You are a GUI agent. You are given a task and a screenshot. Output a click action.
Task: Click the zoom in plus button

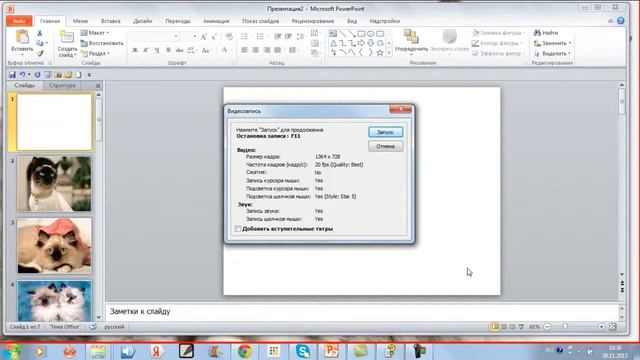[601, 327]
